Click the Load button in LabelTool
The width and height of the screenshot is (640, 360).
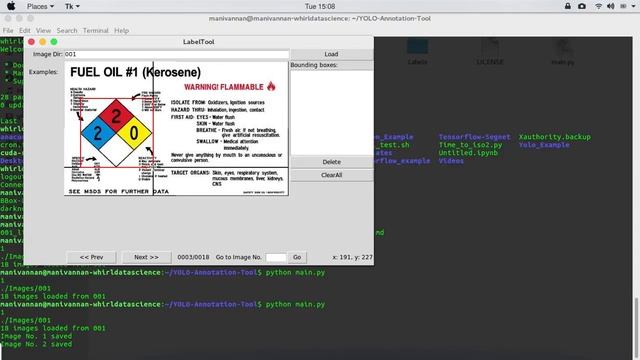[331, 54]
